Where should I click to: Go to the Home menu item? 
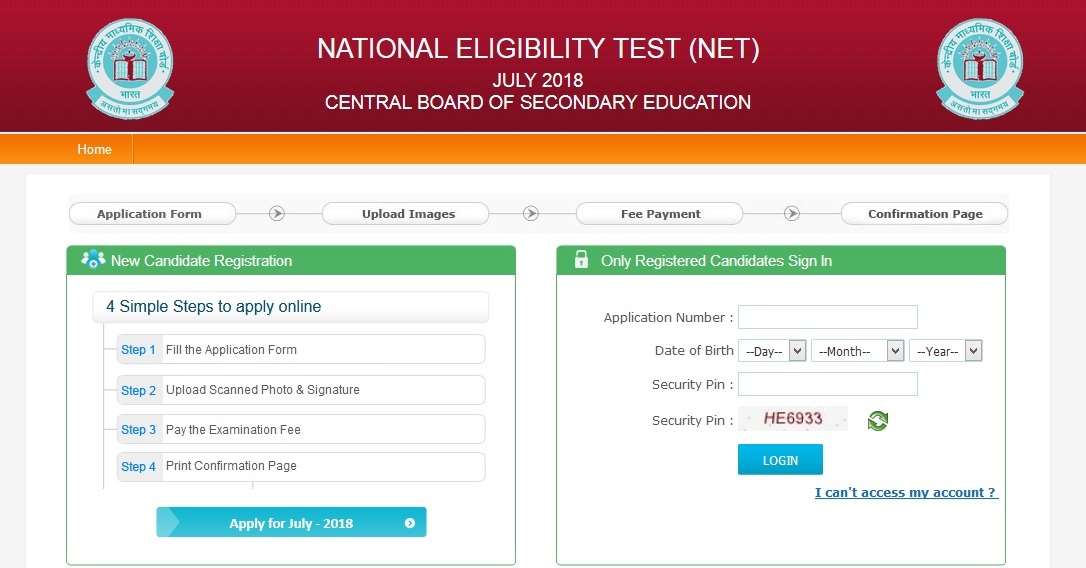point(94,149)
